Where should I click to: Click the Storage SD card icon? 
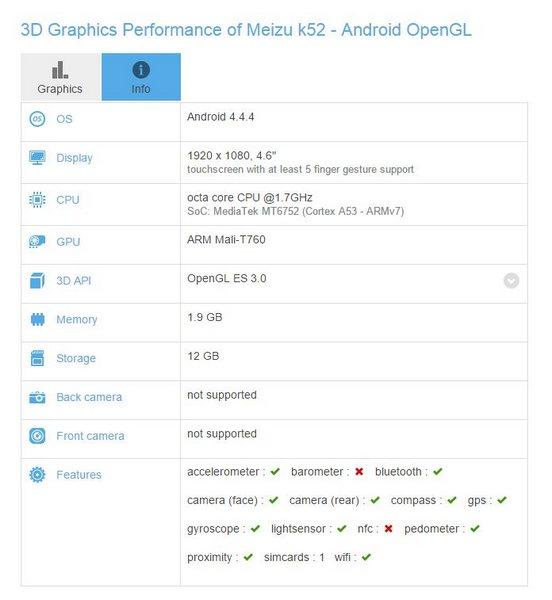[37, 358]
